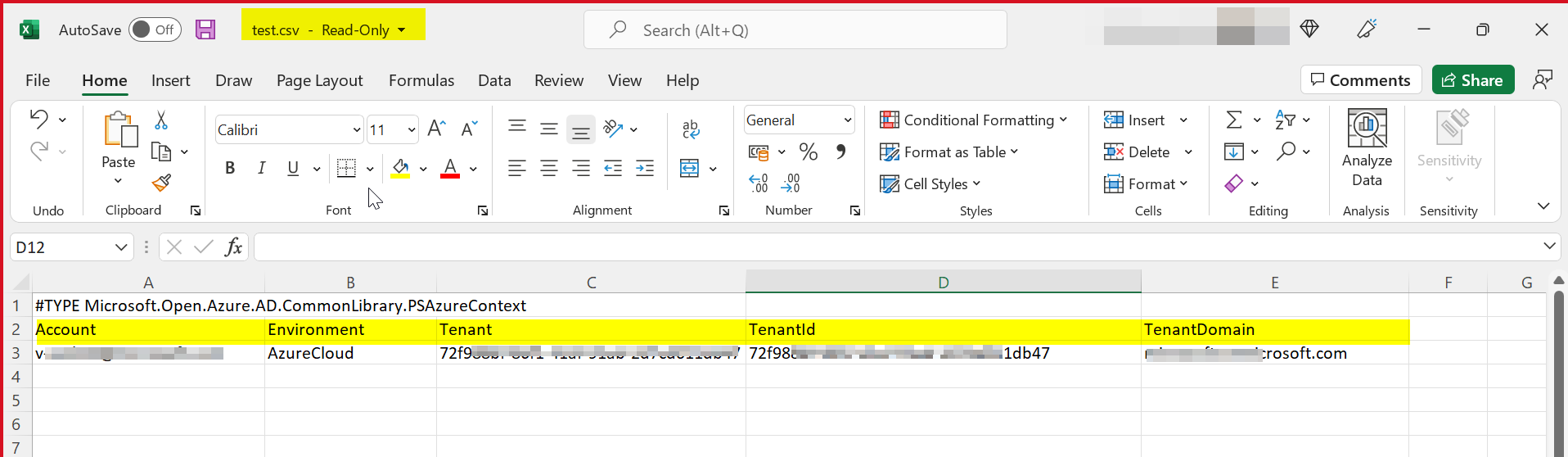Click the Comments button
Screen dimensions: 1568x457
tap(1360, 79)
